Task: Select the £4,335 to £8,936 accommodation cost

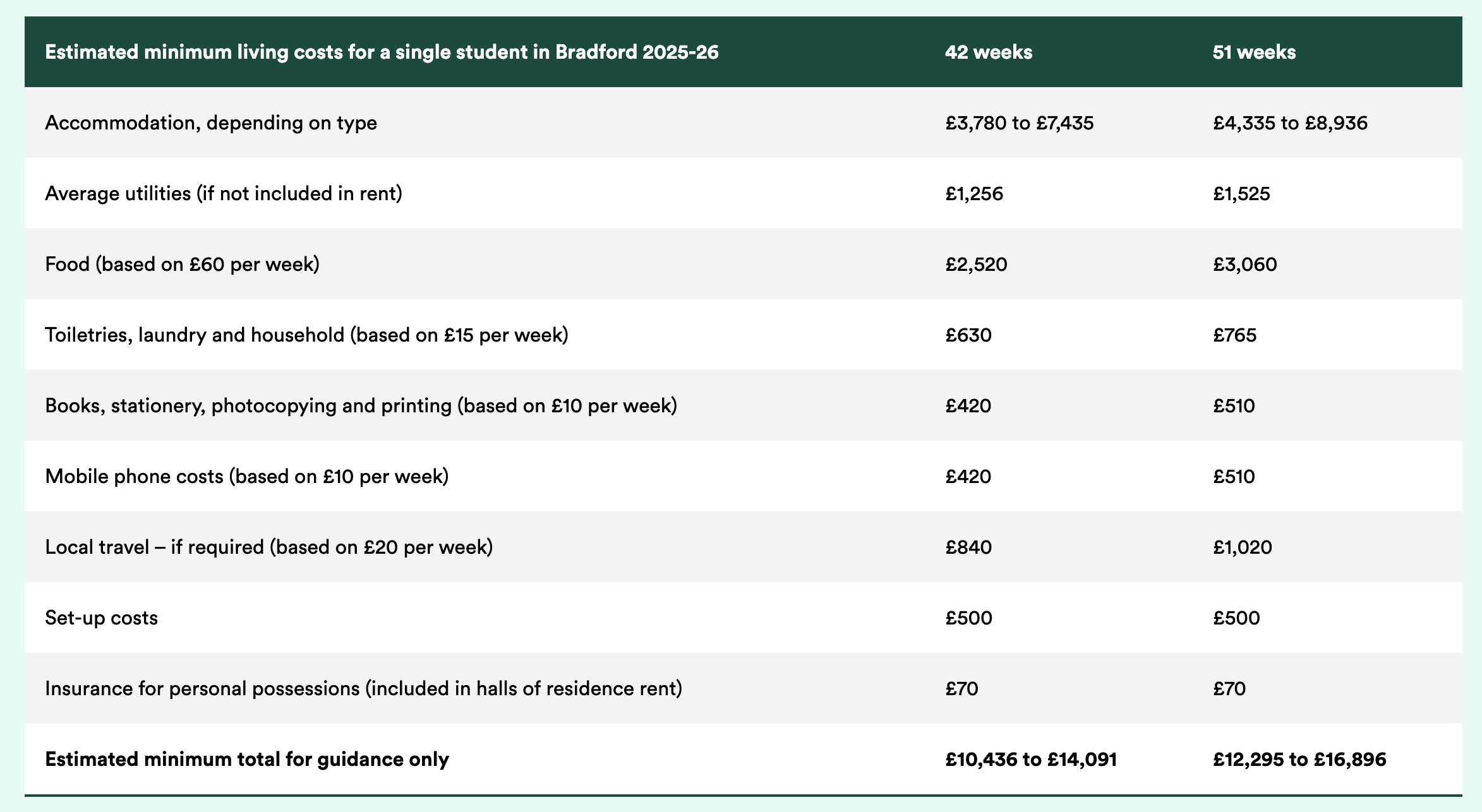Action: click(1290, 122)
